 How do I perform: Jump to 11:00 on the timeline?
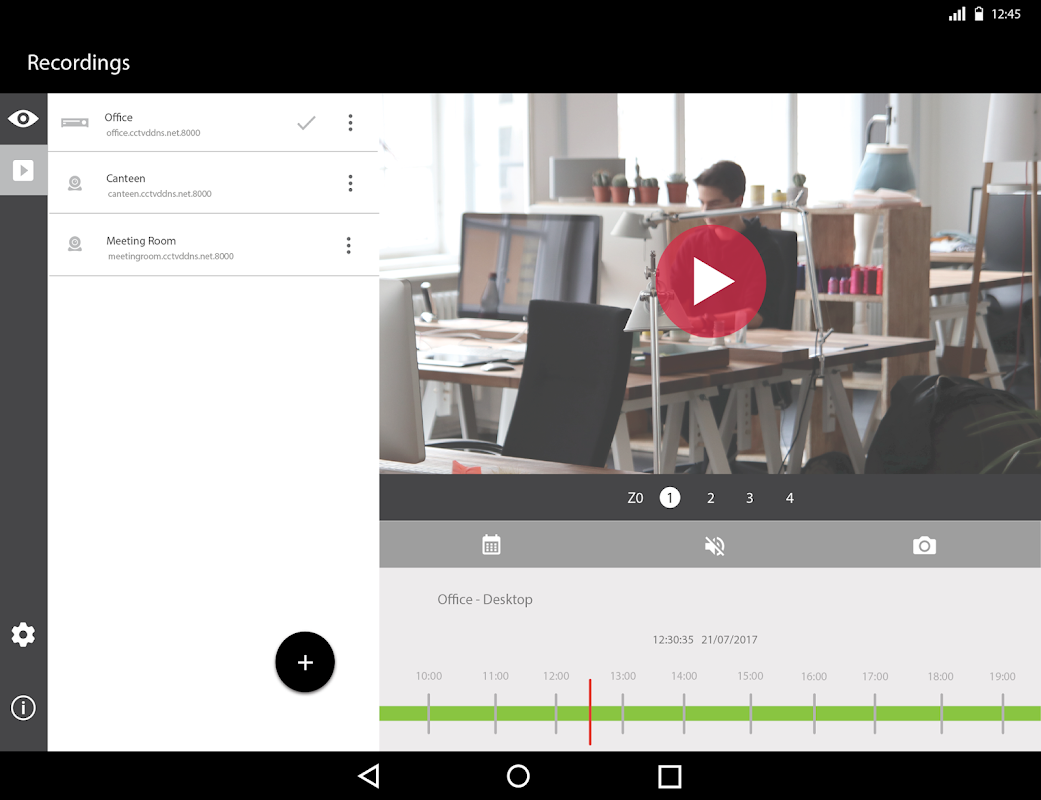pyautogui.click(x=495, y=676)
